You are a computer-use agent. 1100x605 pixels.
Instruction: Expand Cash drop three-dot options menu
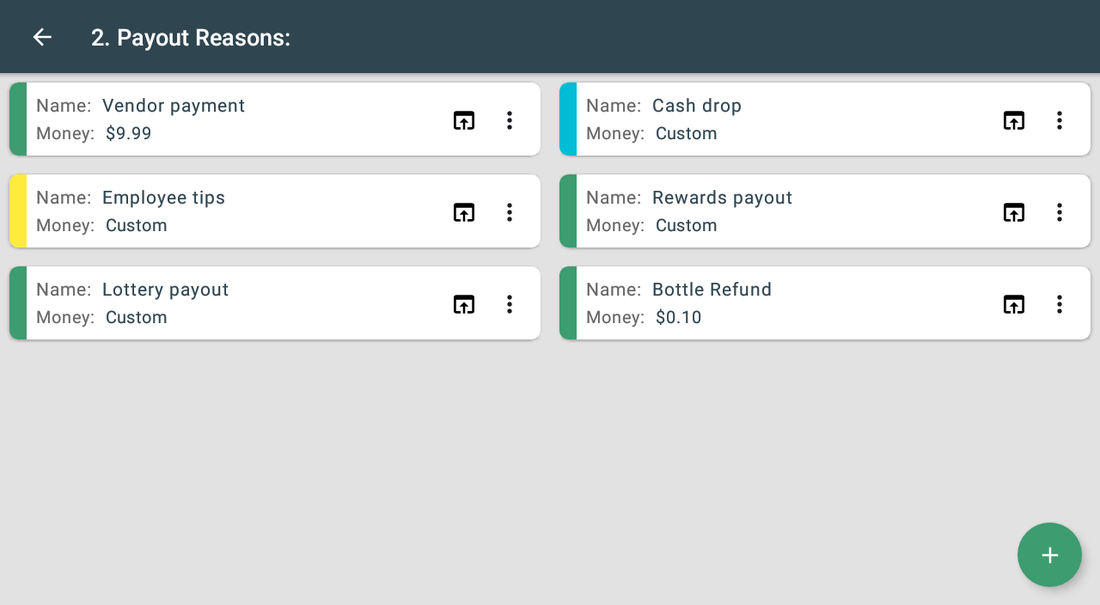(1059, 120)
